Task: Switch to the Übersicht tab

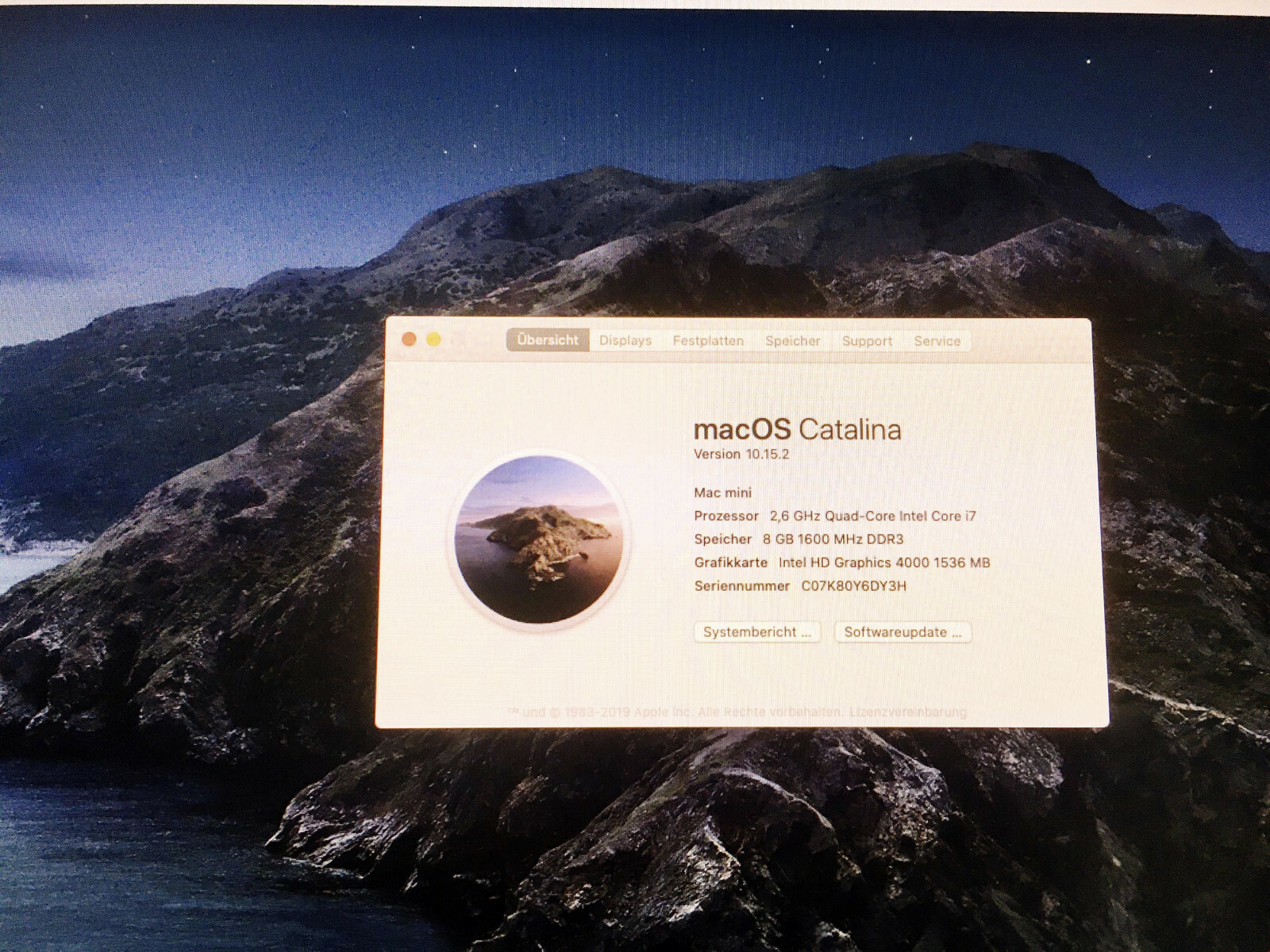Action: tap(548, 340)
